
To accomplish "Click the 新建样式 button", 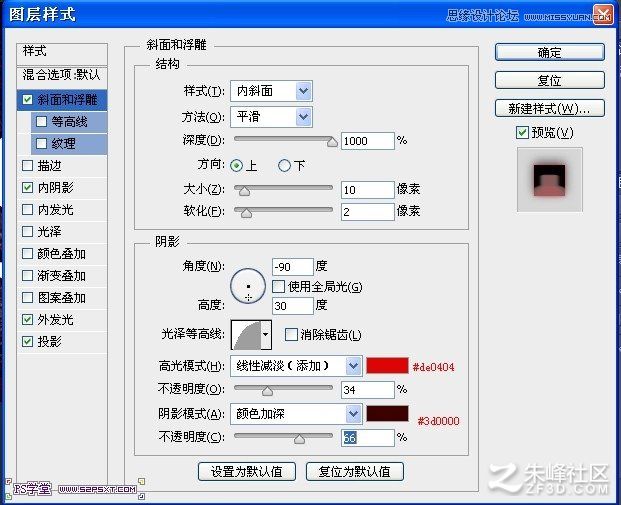I will click(x=550, y=108).
